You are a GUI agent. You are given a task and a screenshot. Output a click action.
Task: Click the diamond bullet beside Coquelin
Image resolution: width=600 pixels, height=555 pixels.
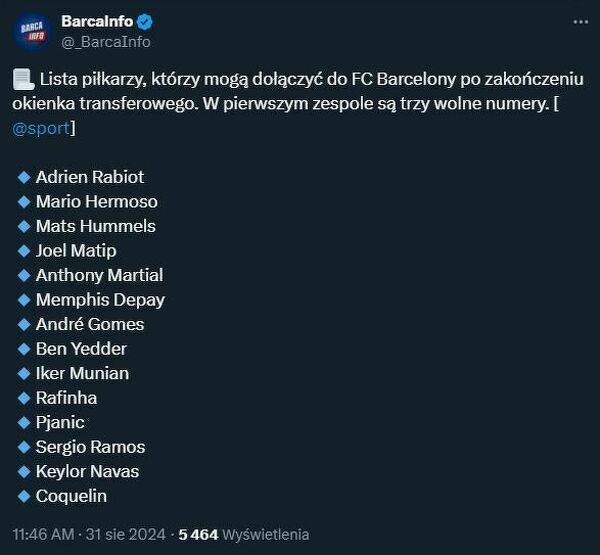(x=24, y=496)
